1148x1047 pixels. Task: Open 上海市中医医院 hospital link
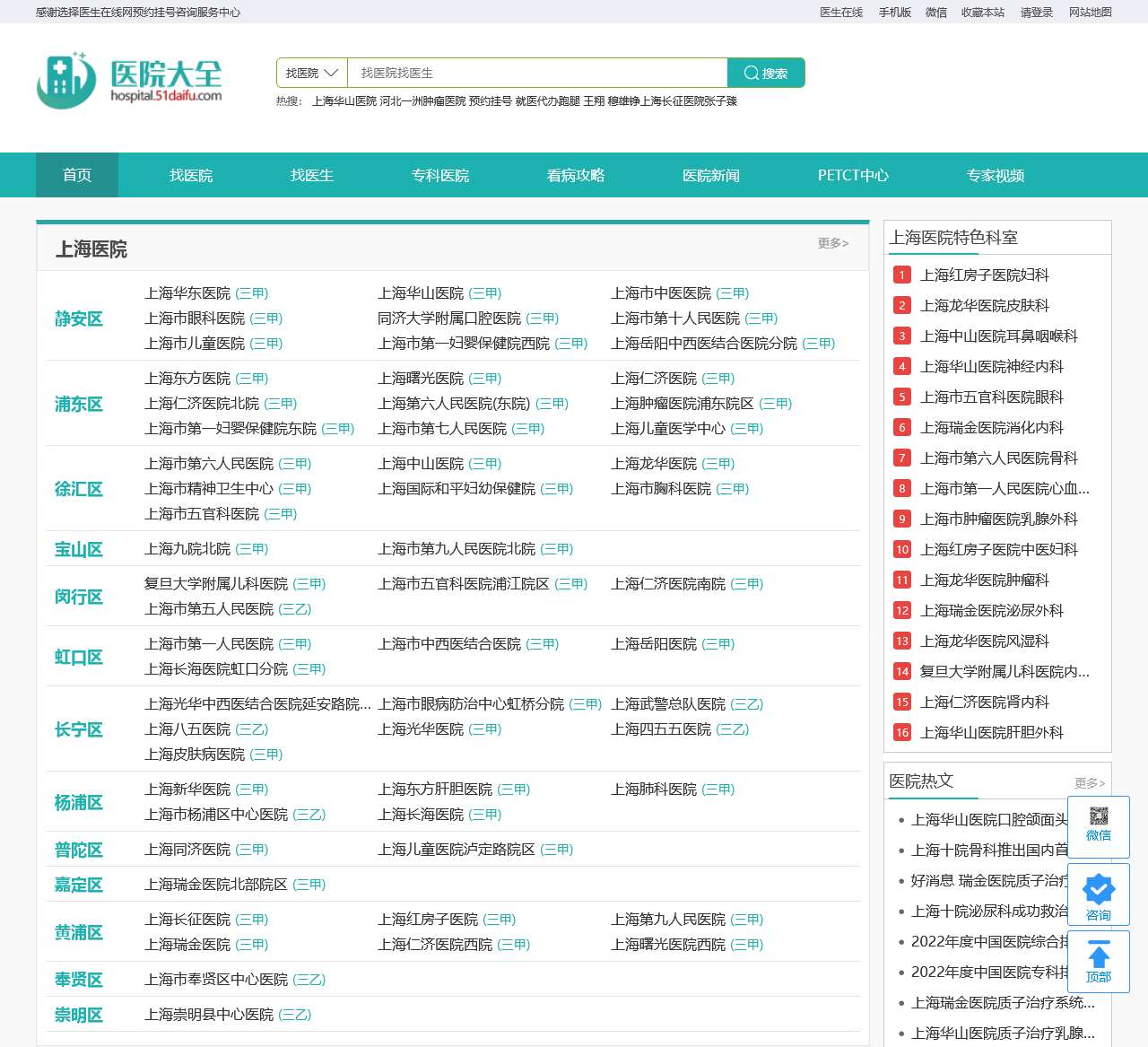click(661, 293)
